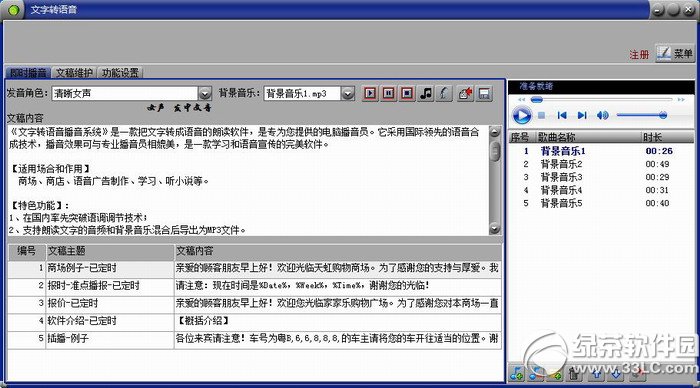This screenshot has width=700, height=388.
Task: Mute the music player with the speaker icon
Action: coord(603,115)
